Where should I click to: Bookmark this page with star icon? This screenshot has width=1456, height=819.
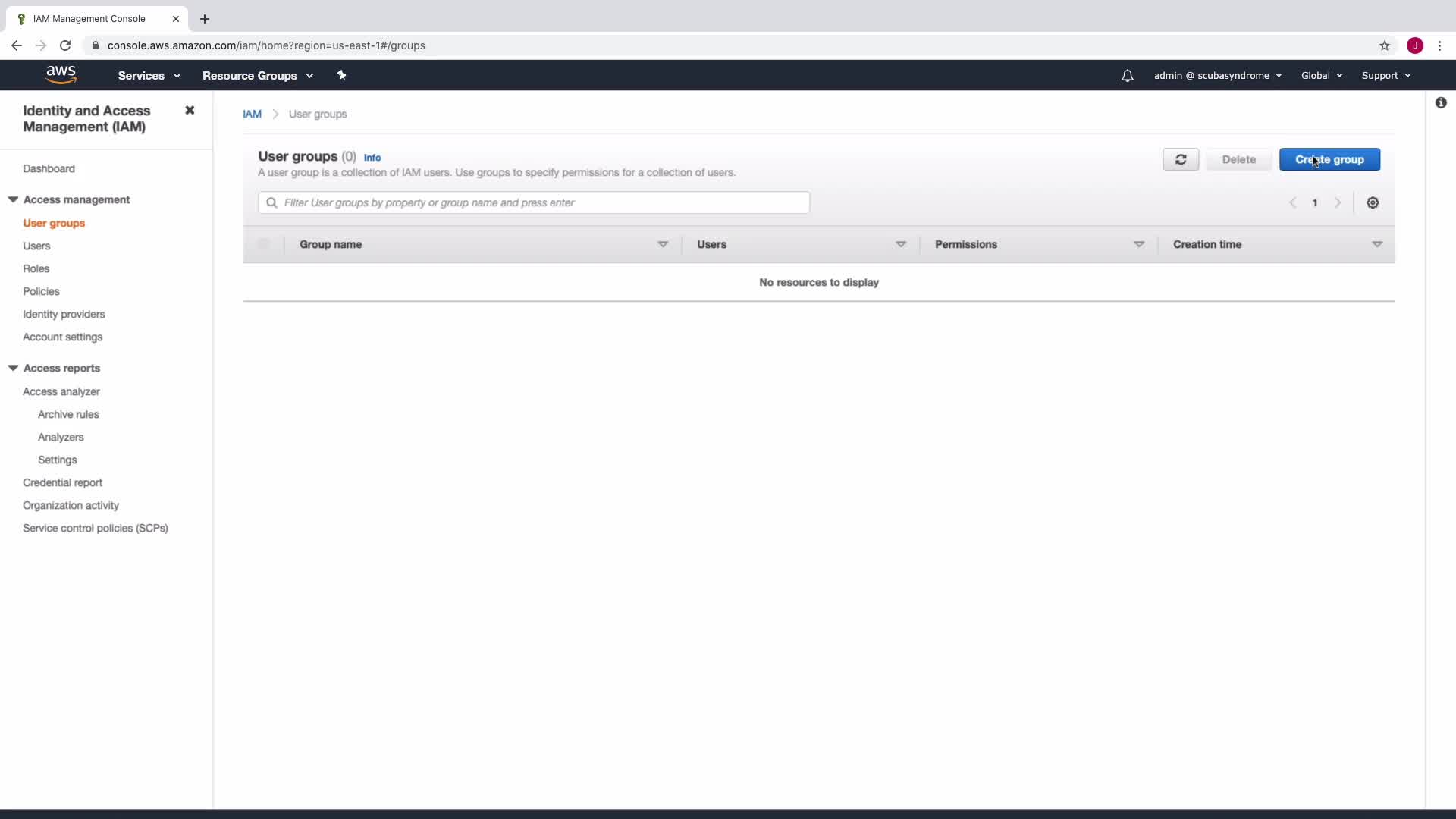pos(1385,45)
